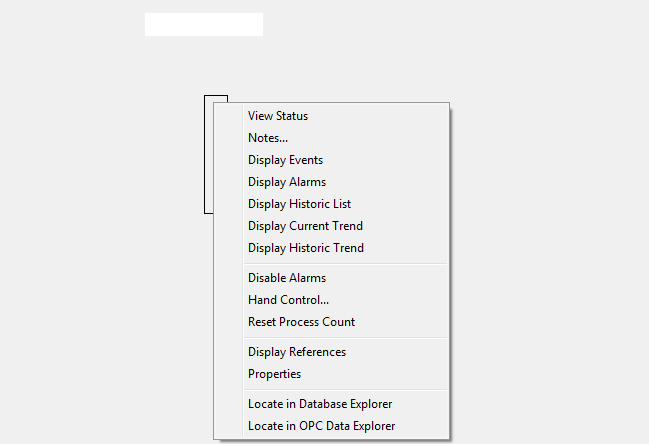The height and width of the screenshot is (444, 649).
Task: Show the Display Current Trend view
Action: point(305,226)
